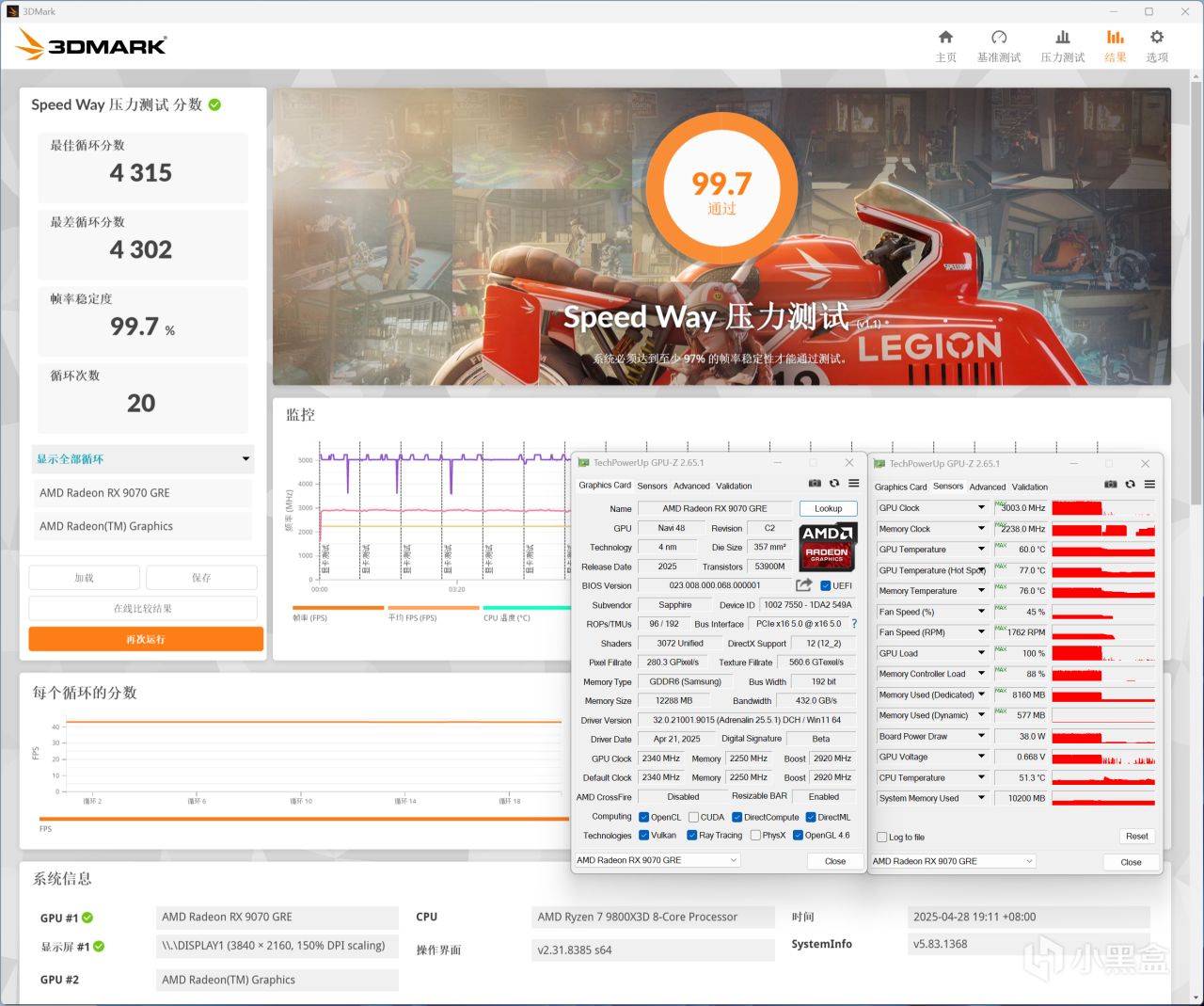Click the Bus Interface question mark icon
1204x1006 pixels.
tap(854, 624)
